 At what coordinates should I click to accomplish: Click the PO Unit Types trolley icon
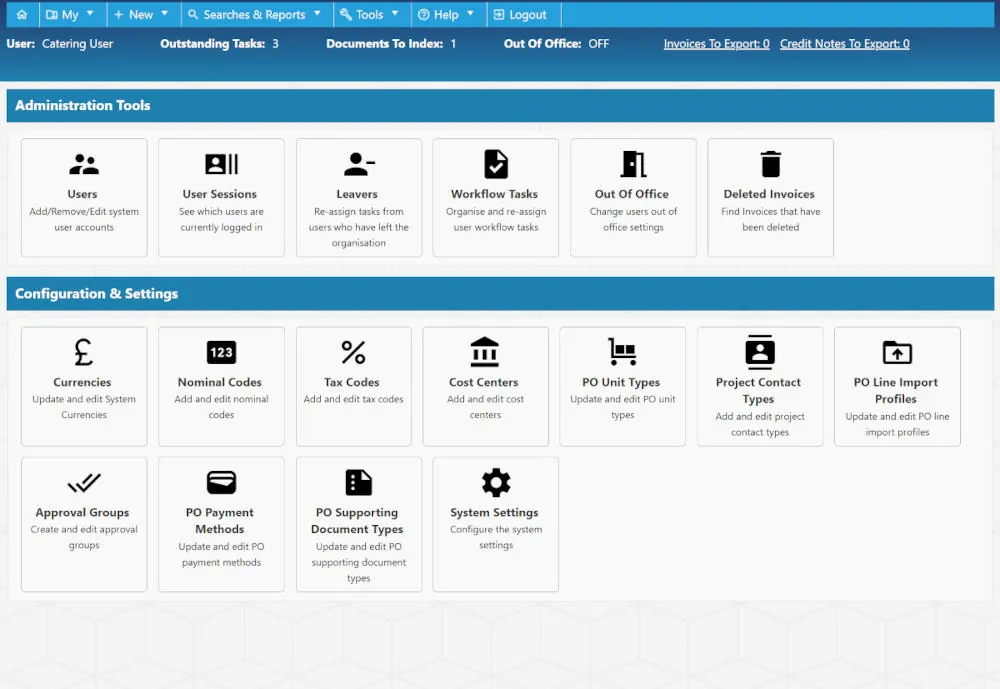[x=622, y=352]
